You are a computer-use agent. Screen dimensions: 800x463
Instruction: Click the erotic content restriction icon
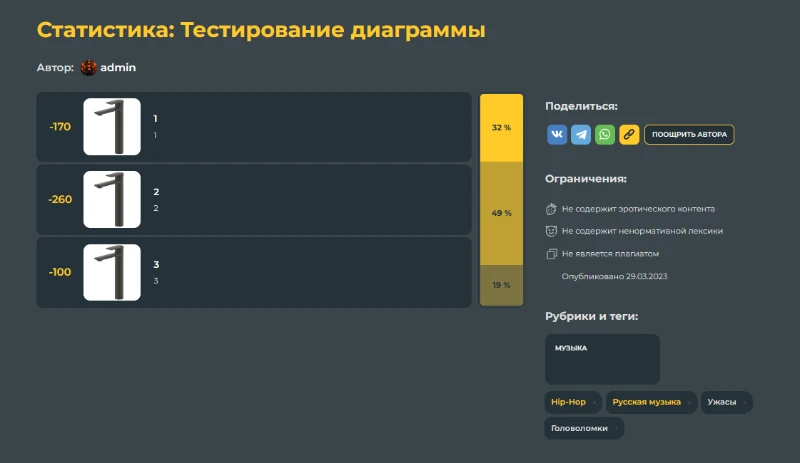tap(551, 209)
